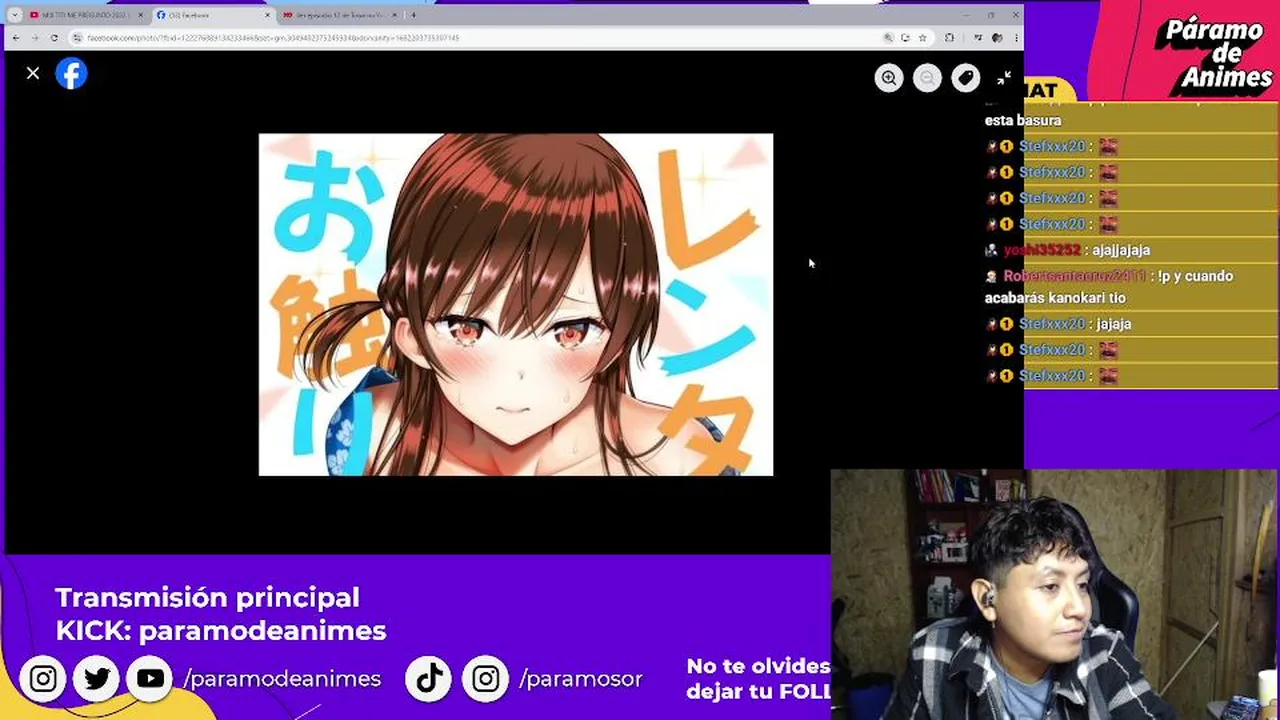Screen dimensions: 1280x720
Task: Expand the tab search dropdown
Action: click(14, 15)
